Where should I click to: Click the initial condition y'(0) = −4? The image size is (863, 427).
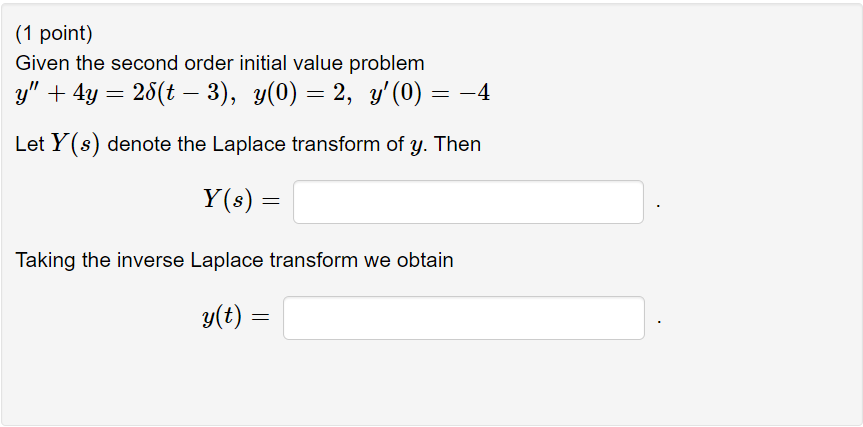pos(429,94)
